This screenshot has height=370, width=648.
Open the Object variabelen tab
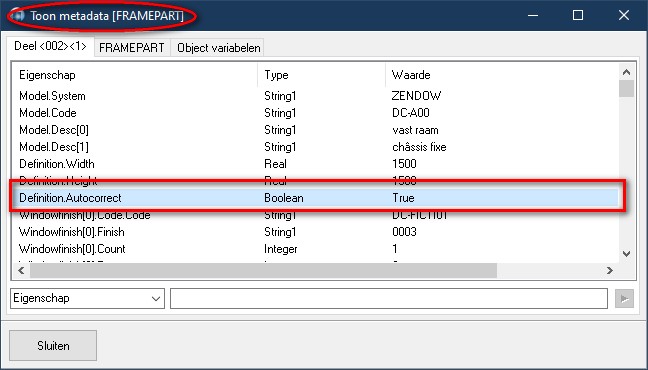pyautogui.click(x=219, y=48)
